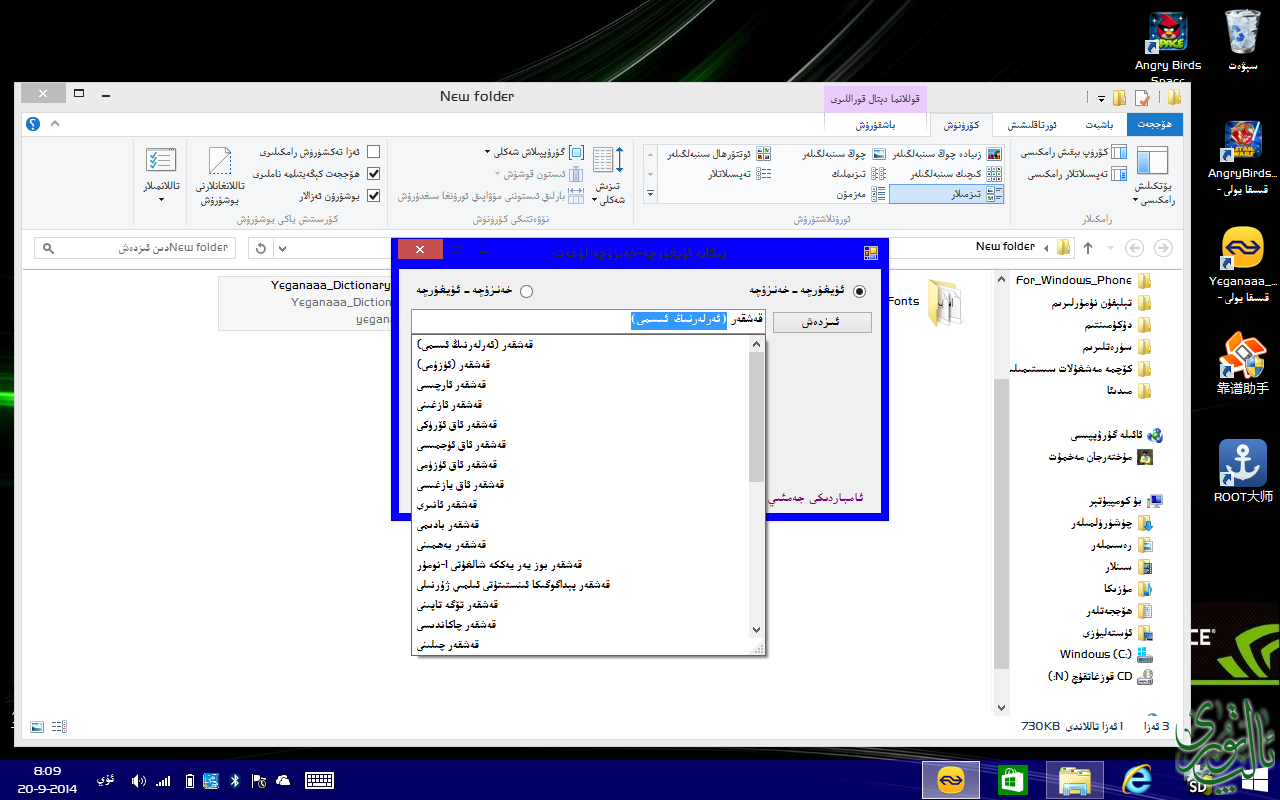Image resolution: width=1280 pixels, height=800 pixels.
Task: Switch to the باشبەت (Home) tab
Action: [x=1099, y=125]
